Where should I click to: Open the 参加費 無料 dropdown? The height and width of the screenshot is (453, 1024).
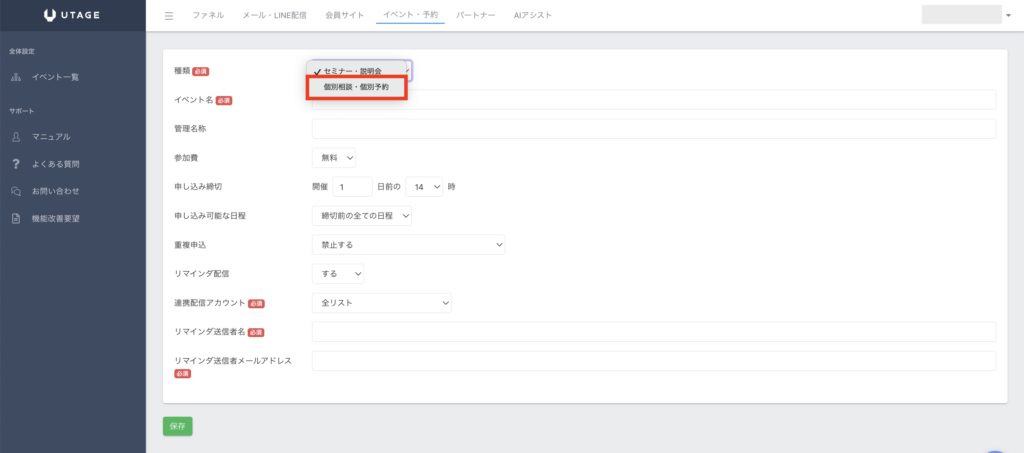(x=334, y=157)
